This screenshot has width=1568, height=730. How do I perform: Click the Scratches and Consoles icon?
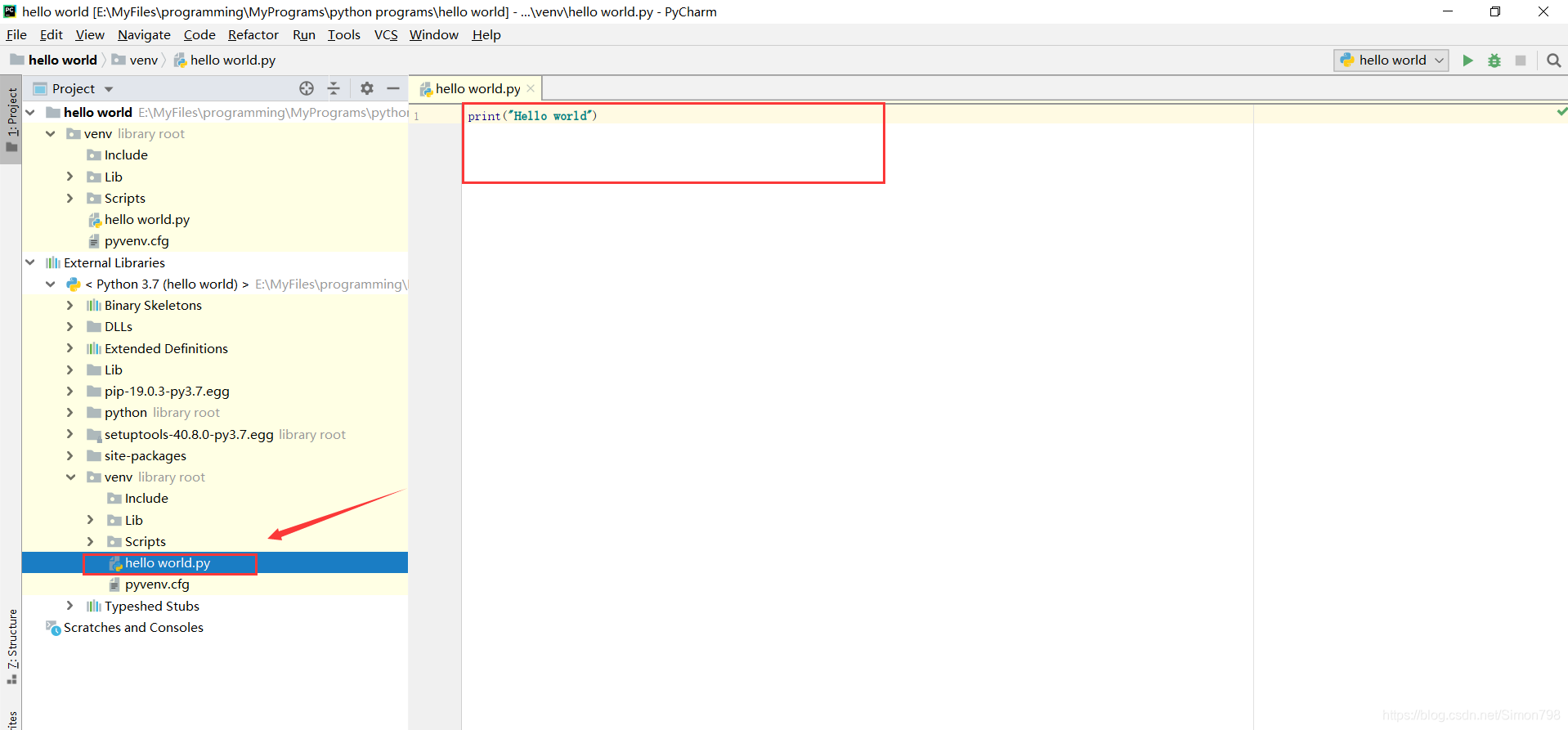53,628
